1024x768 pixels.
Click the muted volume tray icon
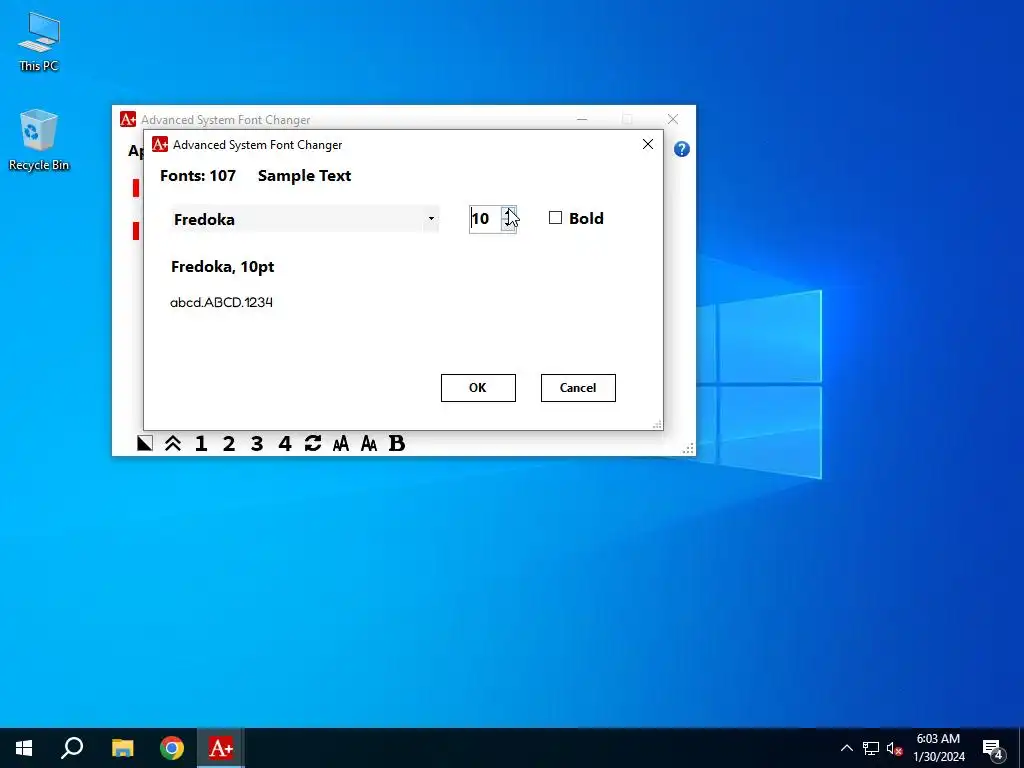895,748
